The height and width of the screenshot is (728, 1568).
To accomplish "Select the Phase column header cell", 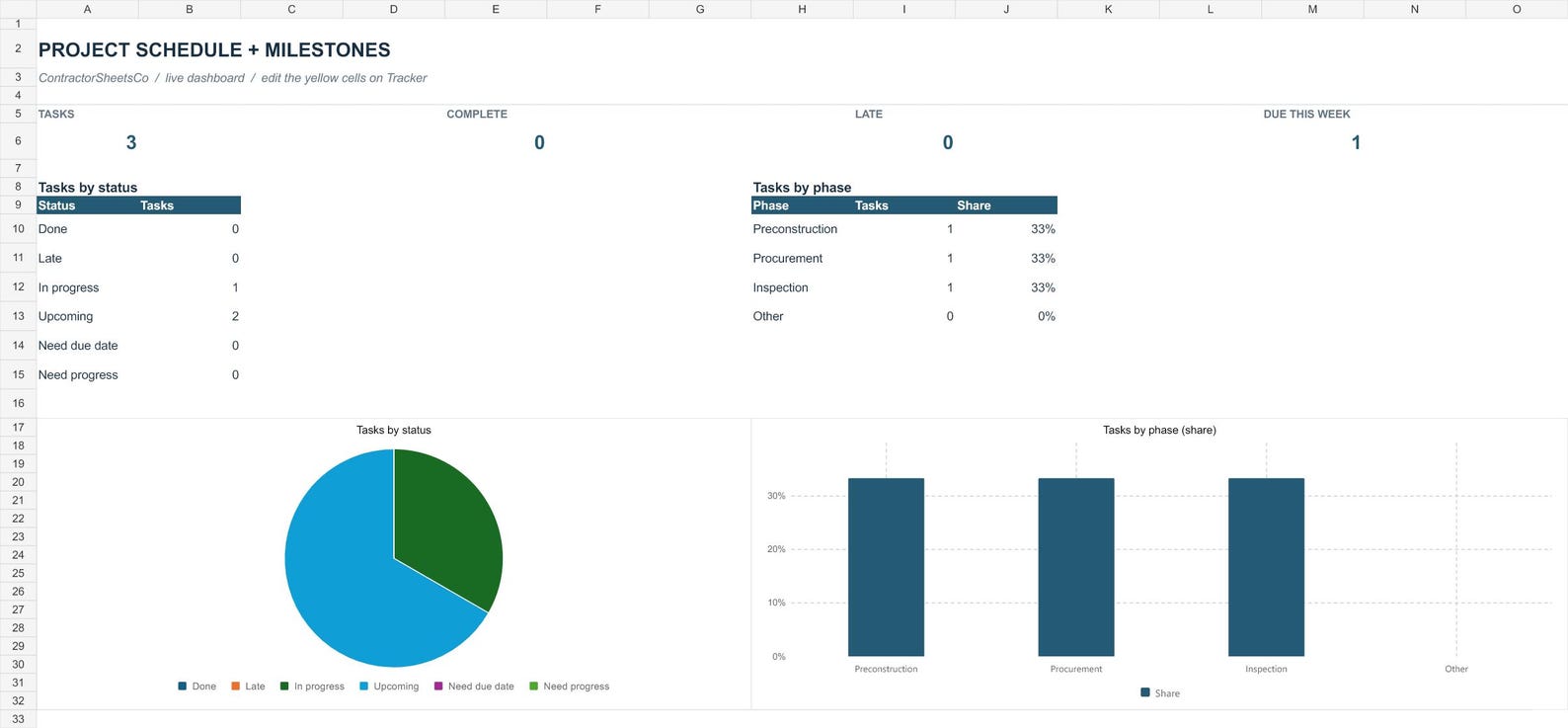I will [x=802, y=205].
